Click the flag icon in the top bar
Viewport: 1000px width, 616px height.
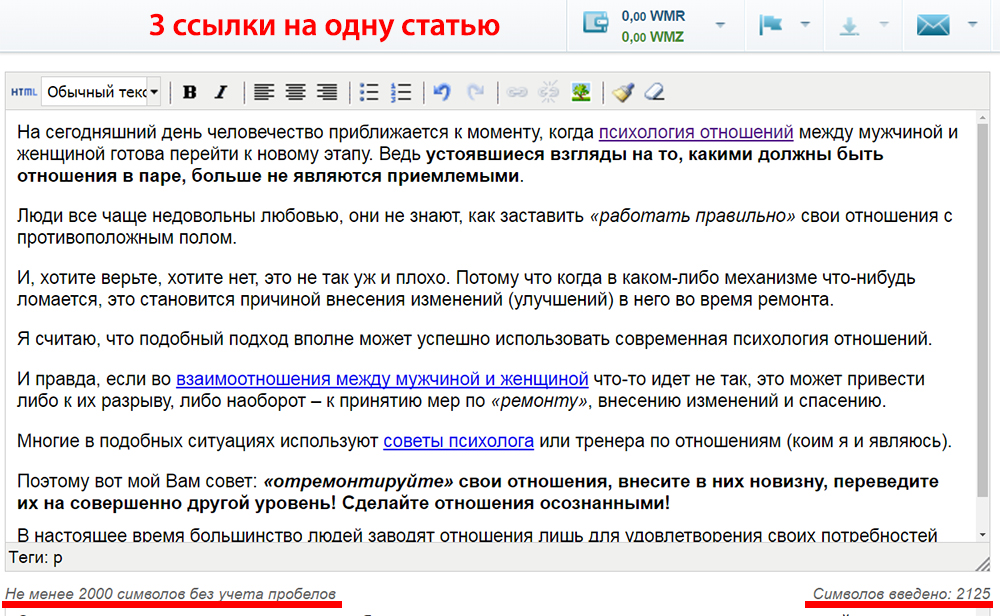tap(771, 26)
